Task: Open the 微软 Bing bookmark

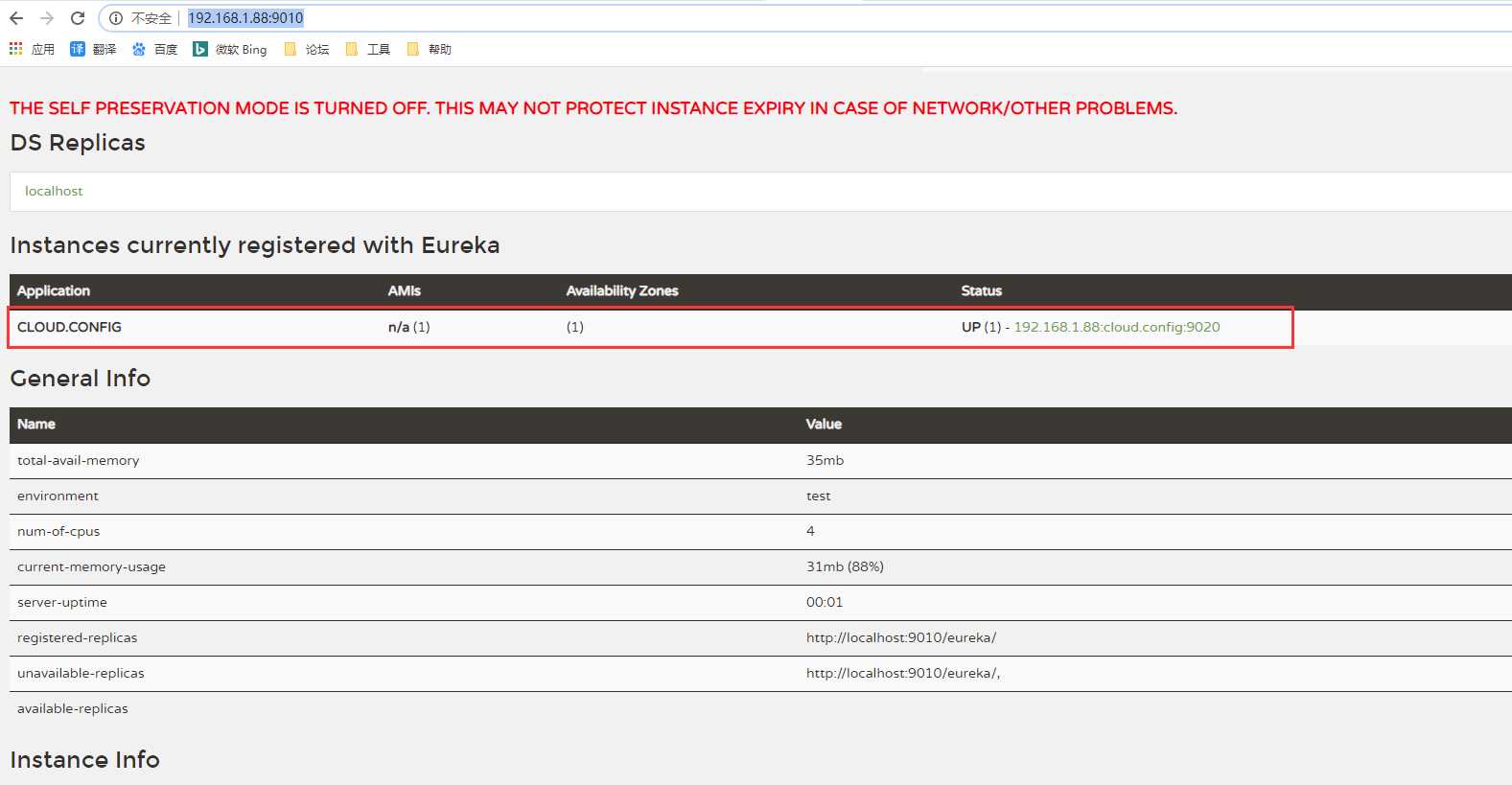Action: tap(230, 49)
